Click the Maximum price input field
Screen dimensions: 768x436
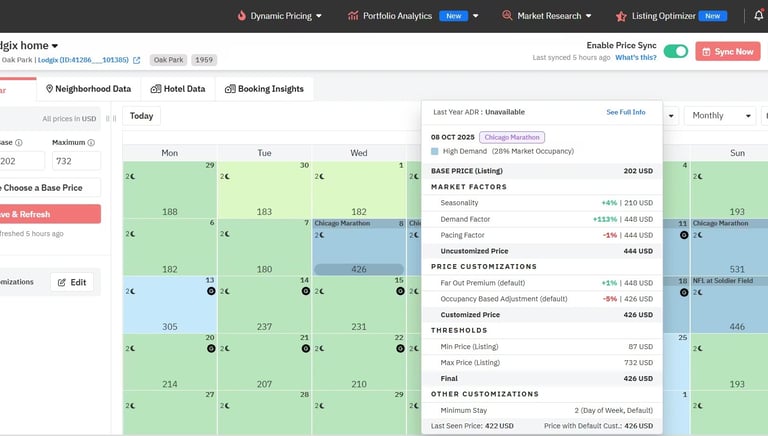[x=76, y=161]
